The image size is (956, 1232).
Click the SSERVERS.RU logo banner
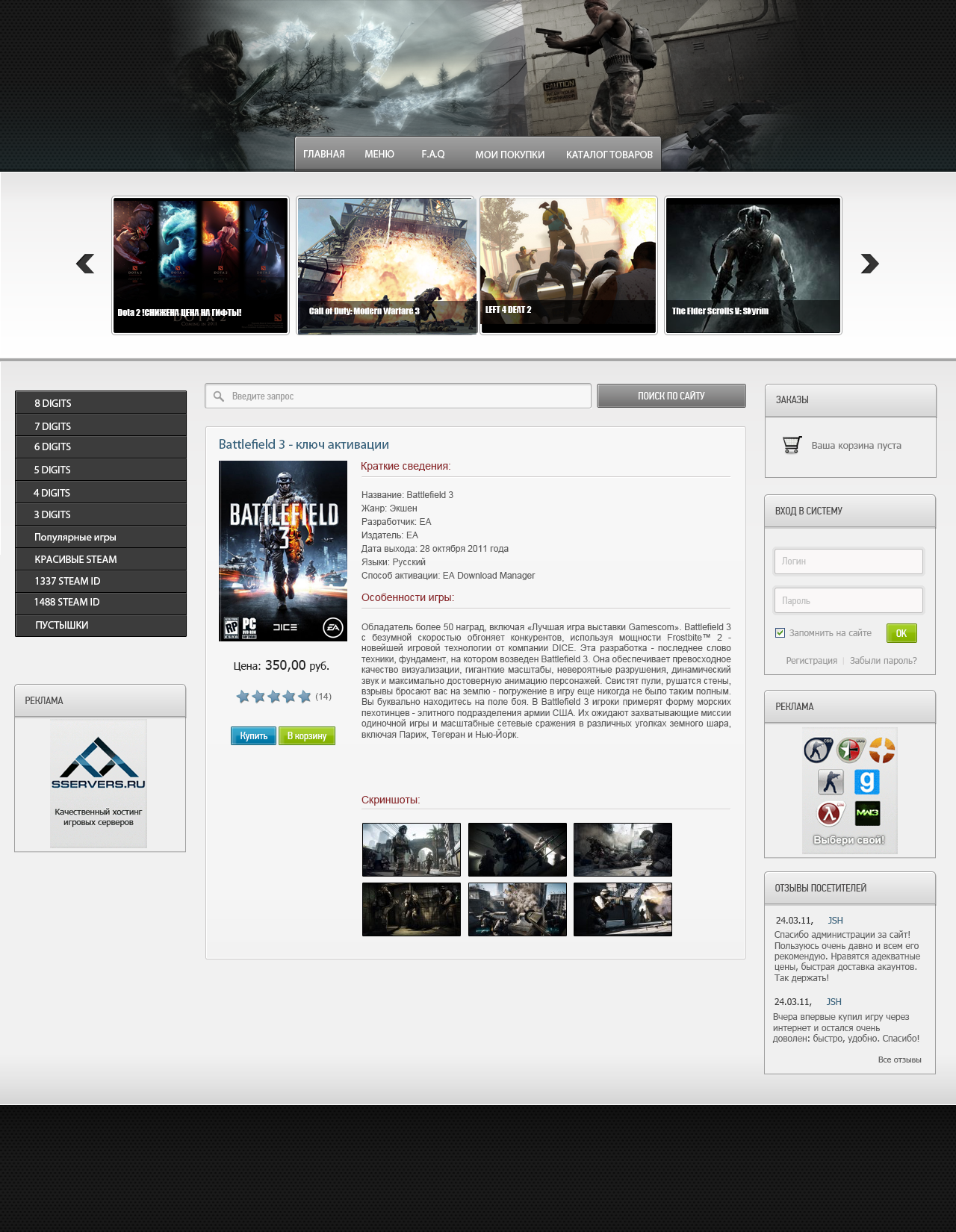(x=99, y=783)
